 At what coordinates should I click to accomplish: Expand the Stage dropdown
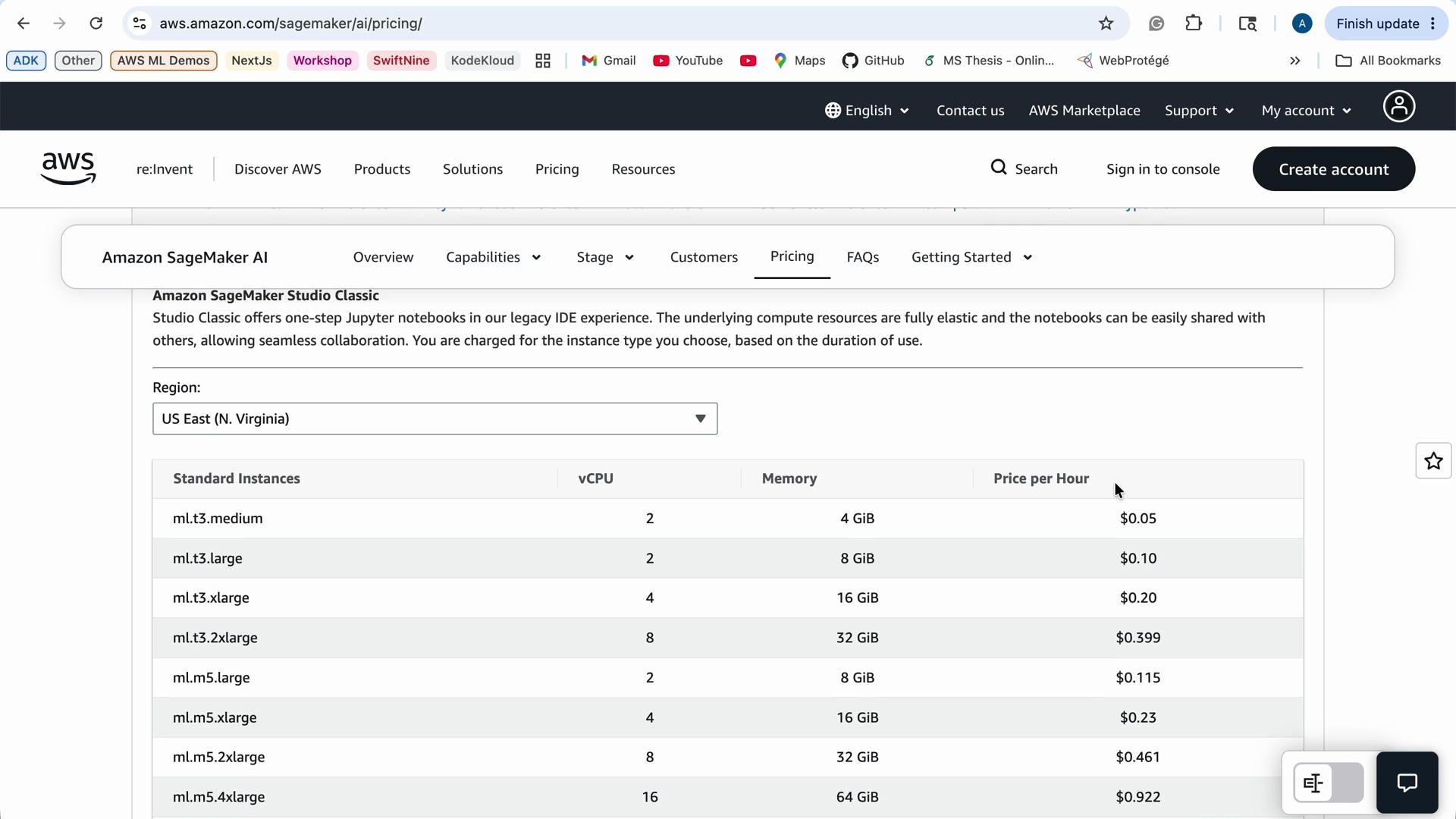[x=605, y=258]
